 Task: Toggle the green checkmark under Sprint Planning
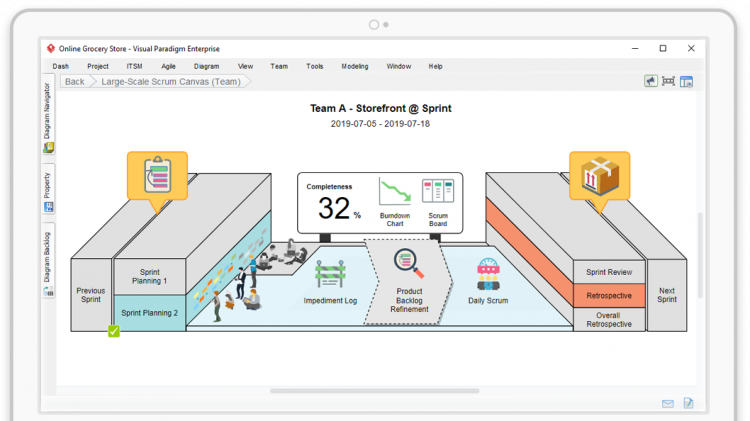(114, 331)
